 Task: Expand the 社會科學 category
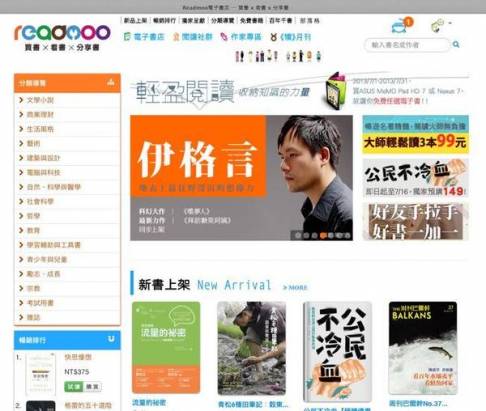[x=67, y=201]
